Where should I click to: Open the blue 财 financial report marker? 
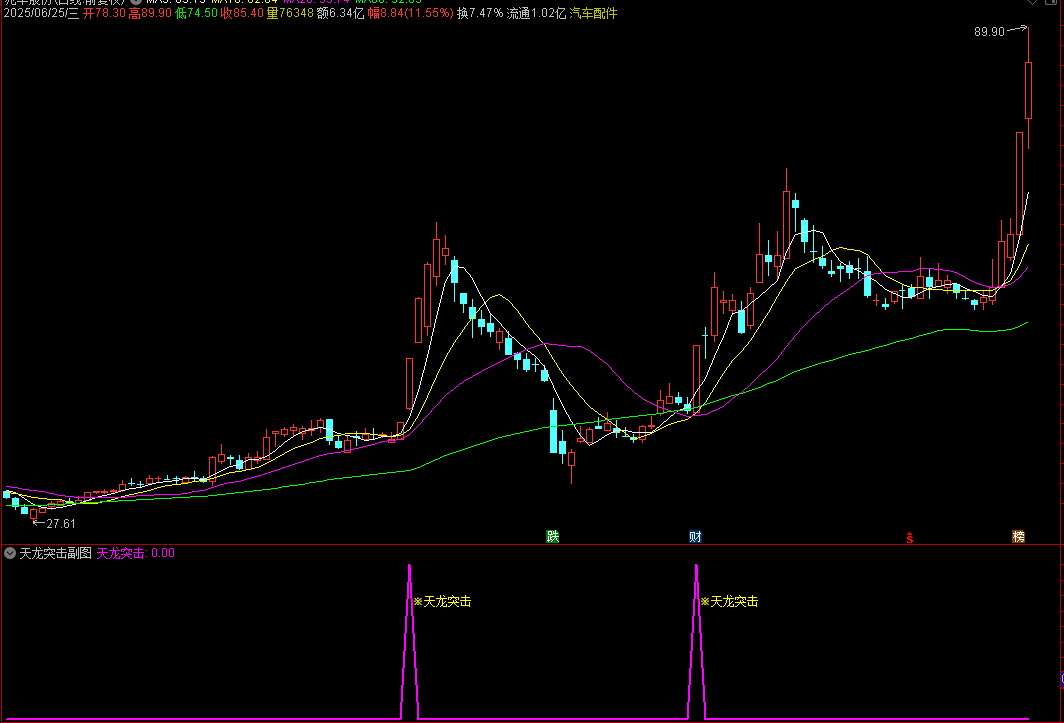tap(695, 537)
